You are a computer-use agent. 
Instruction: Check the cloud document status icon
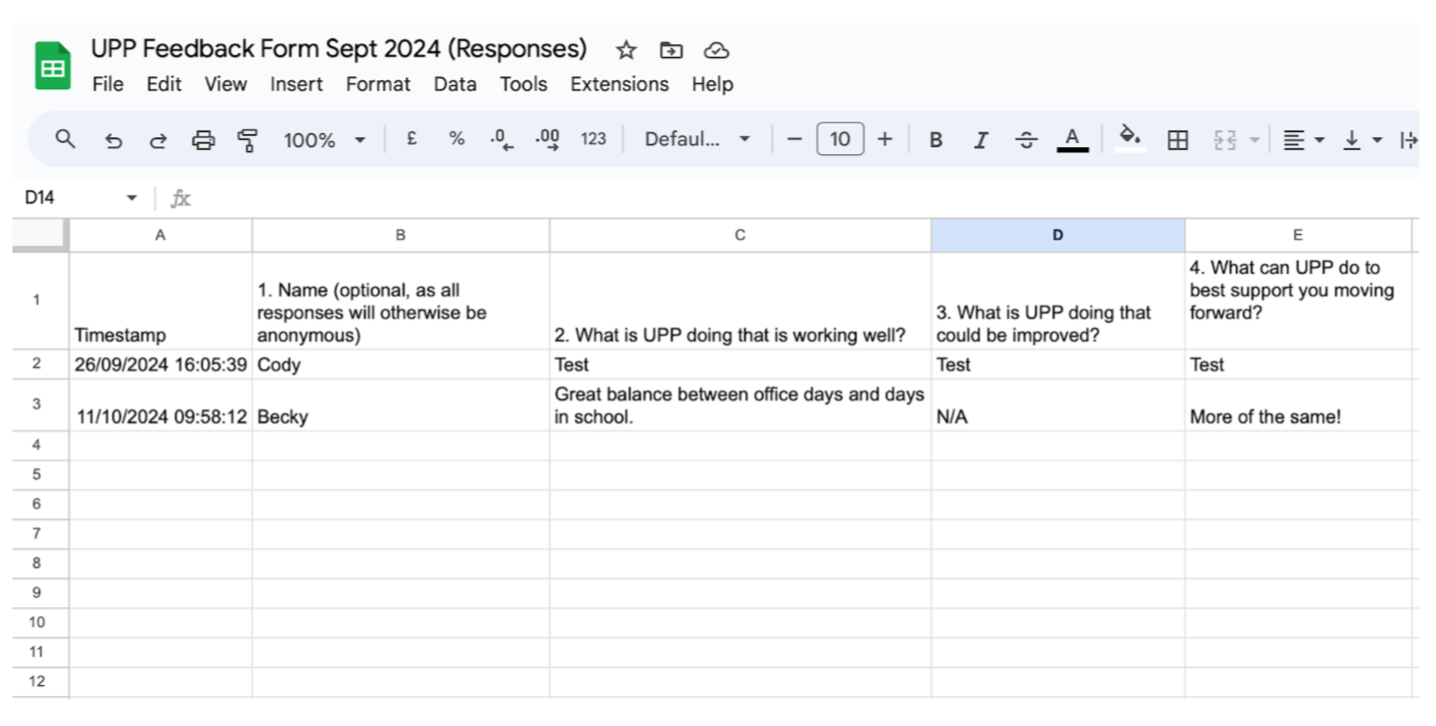(716, 50)
